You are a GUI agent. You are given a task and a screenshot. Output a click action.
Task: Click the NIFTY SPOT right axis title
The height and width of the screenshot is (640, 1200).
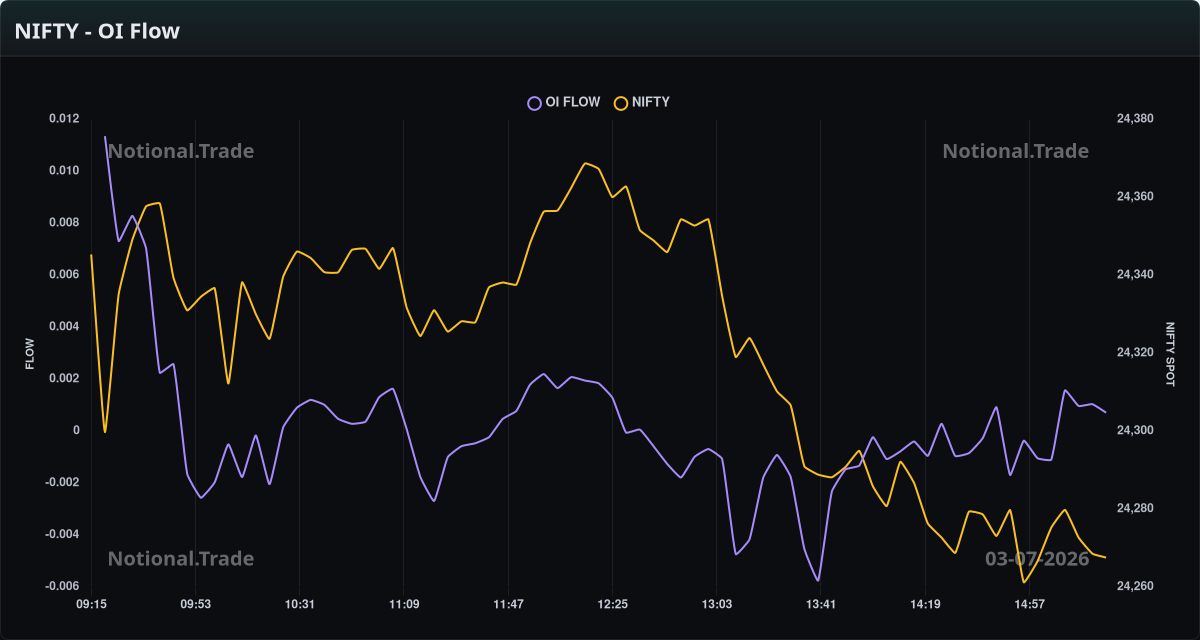1169,354
